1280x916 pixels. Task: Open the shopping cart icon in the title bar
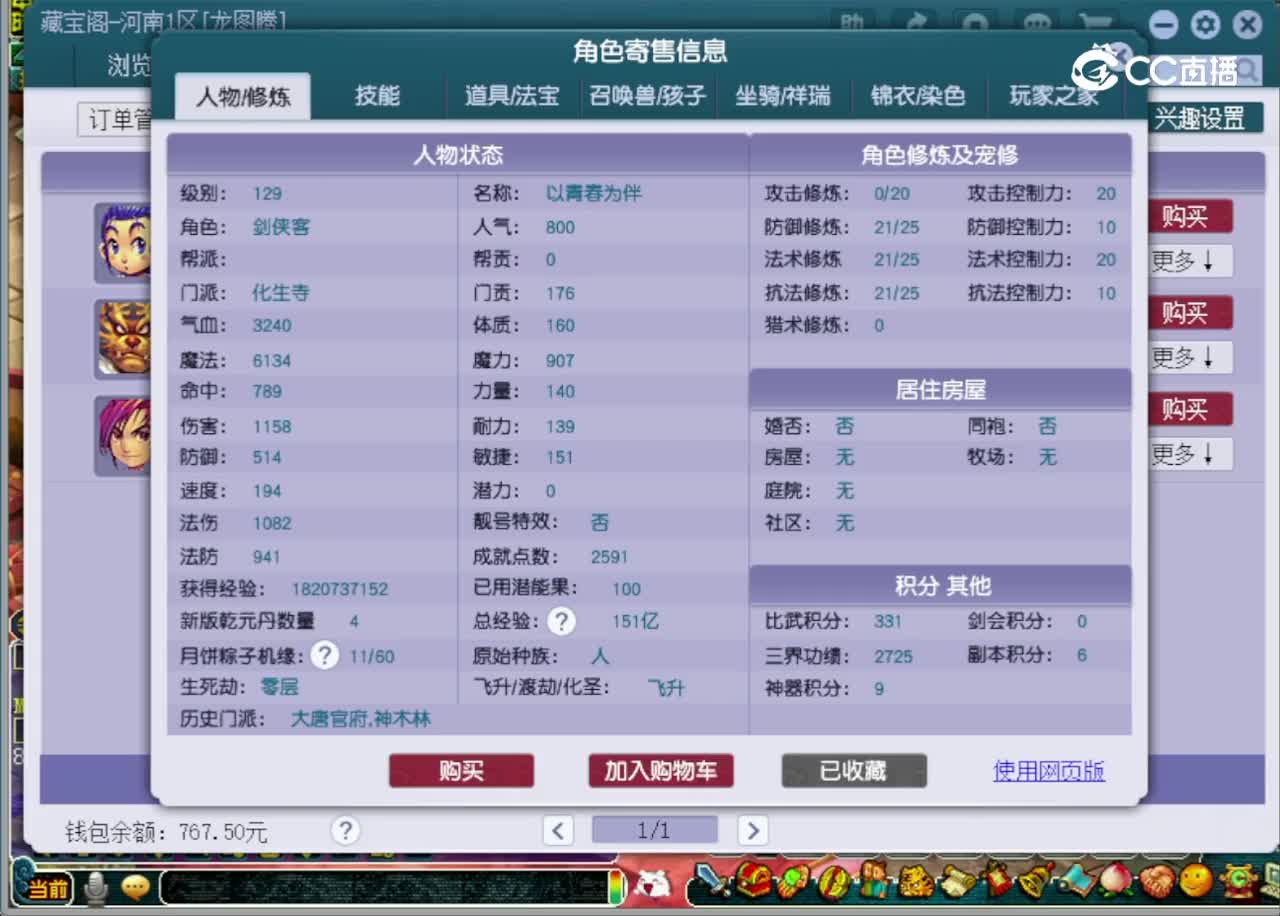pos(1095,24)
